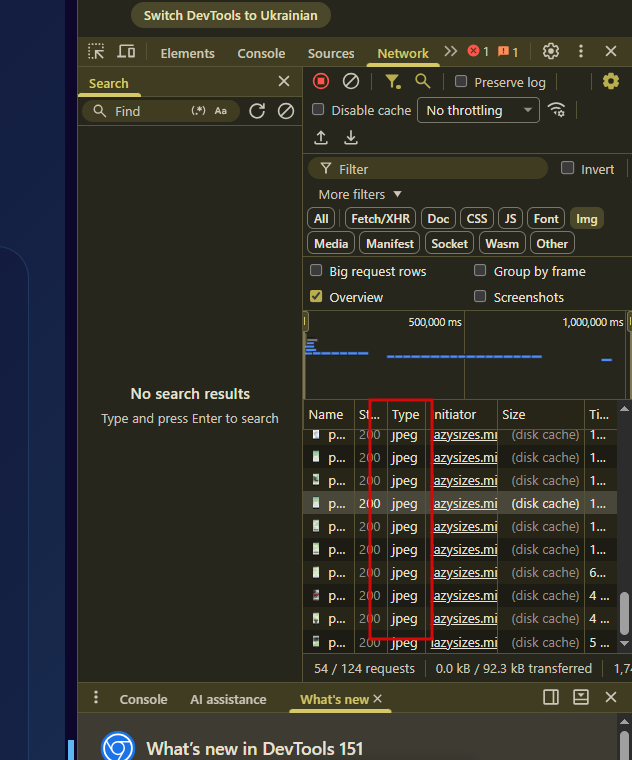Screen dimensions: 632x760
Task: Open the red error count indicator
Action: pyautogui.click(x=478, y=51)
